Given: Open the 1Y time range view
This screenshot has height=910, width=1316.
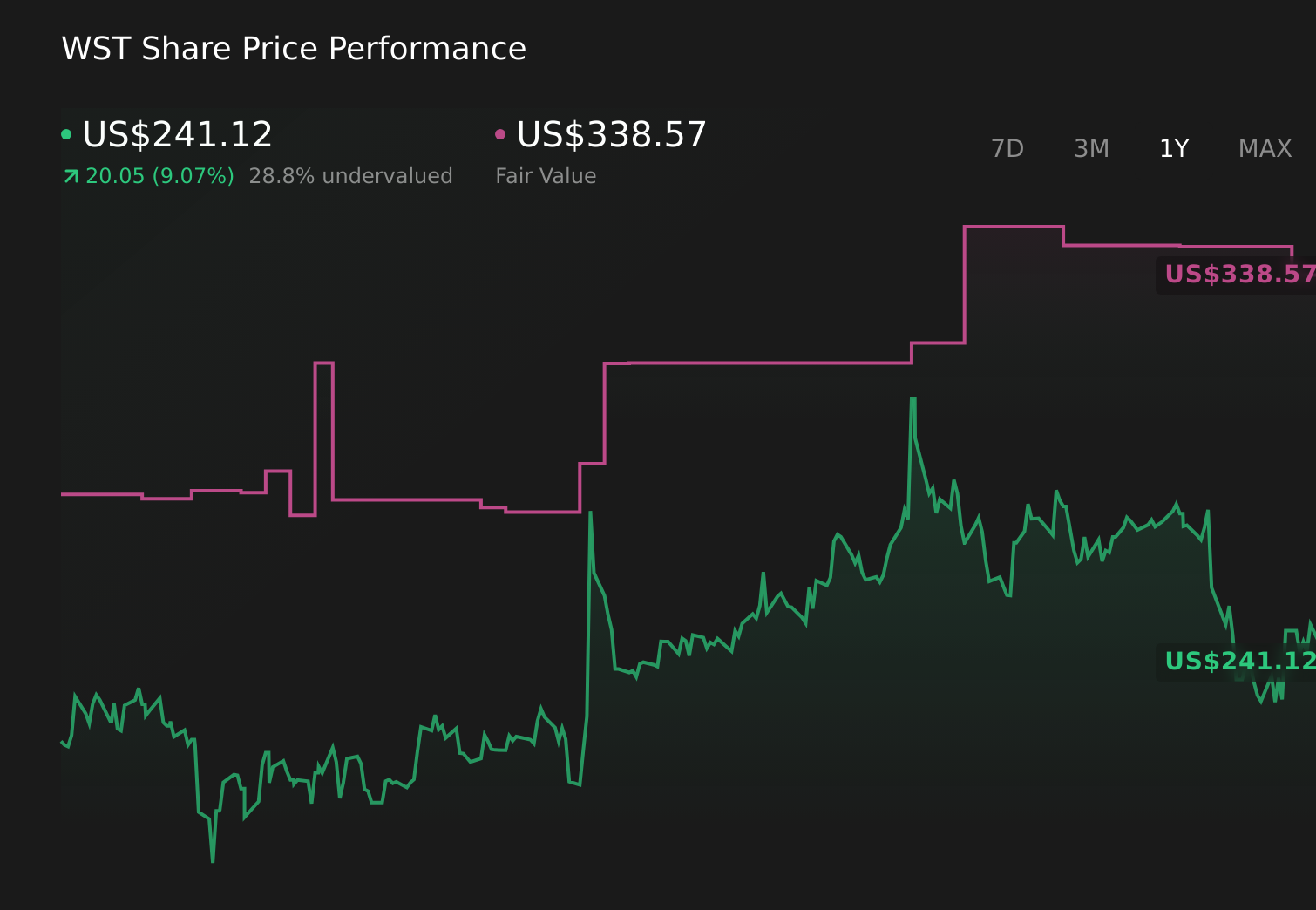Looking at the screenshot, I should click(x=1173, y=148).
